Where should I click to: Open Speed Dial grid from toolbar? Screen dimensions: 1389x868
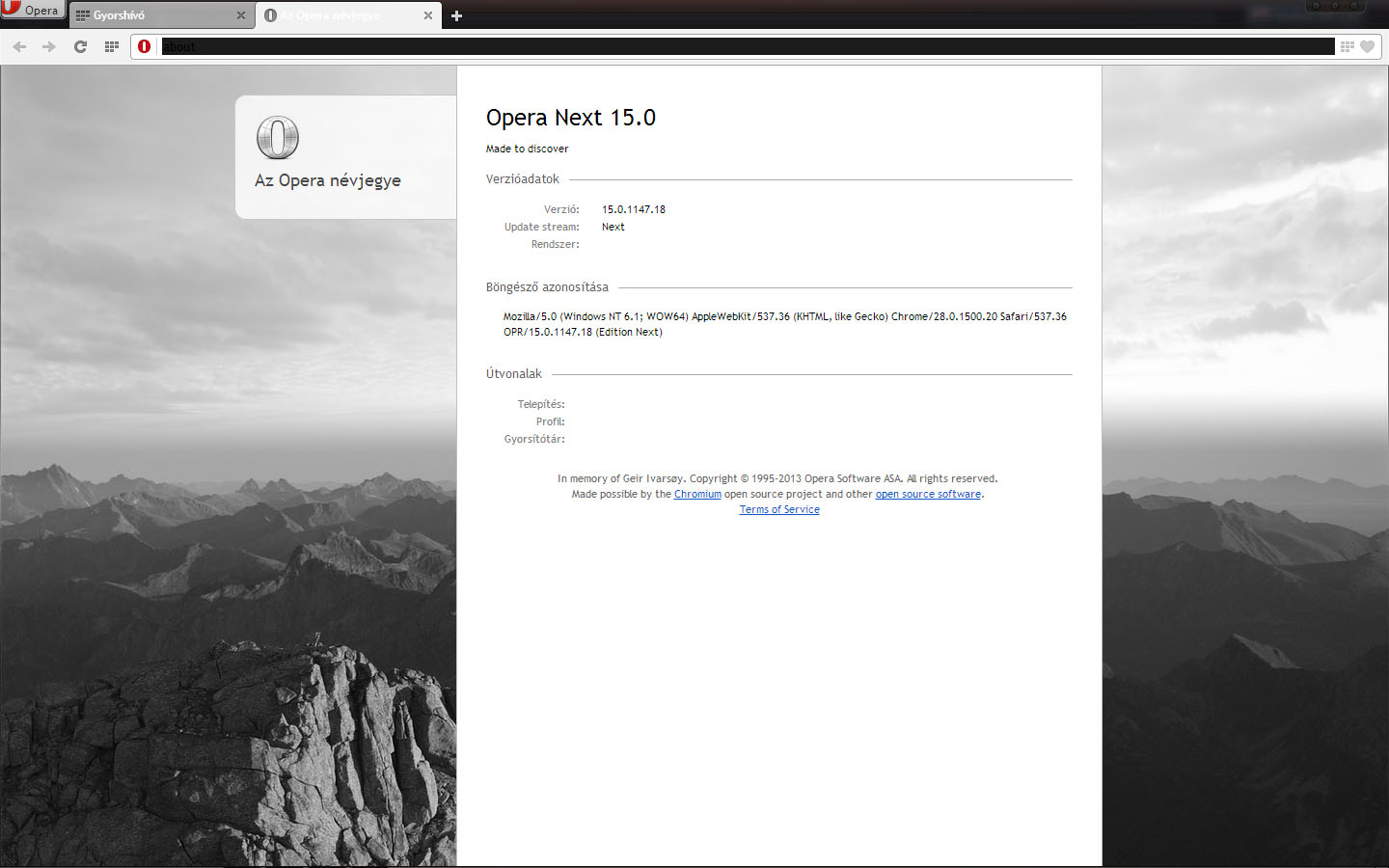tap(111, 46)
